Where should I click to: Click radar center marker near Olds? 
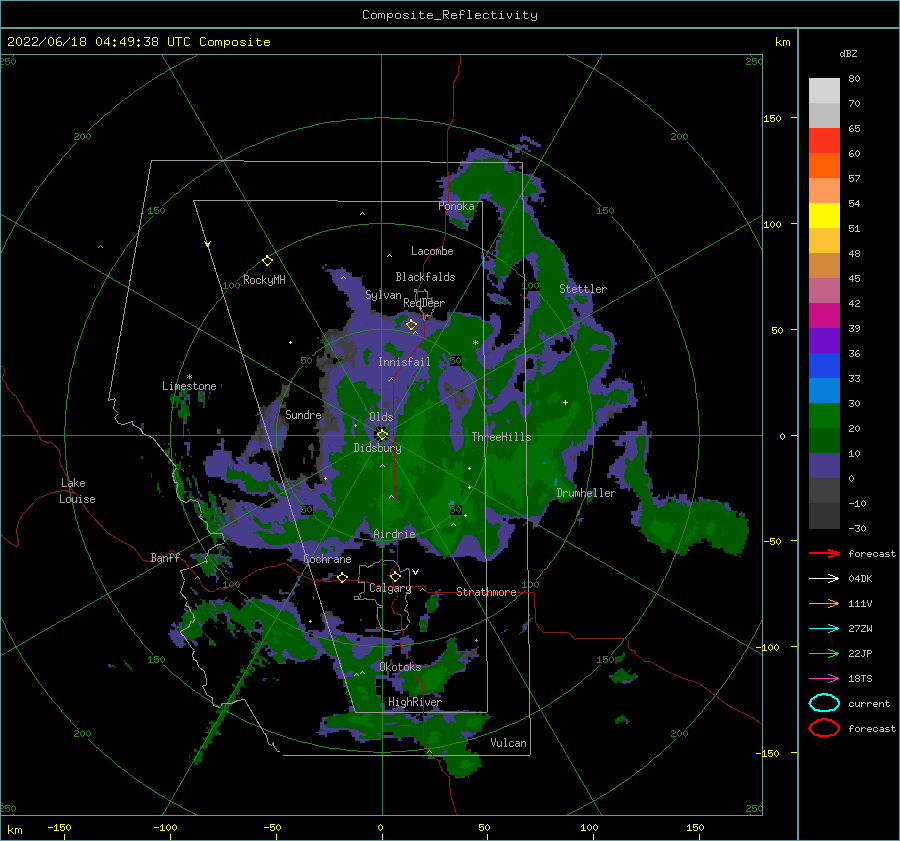pyautogui.click(x=382, y=435)
